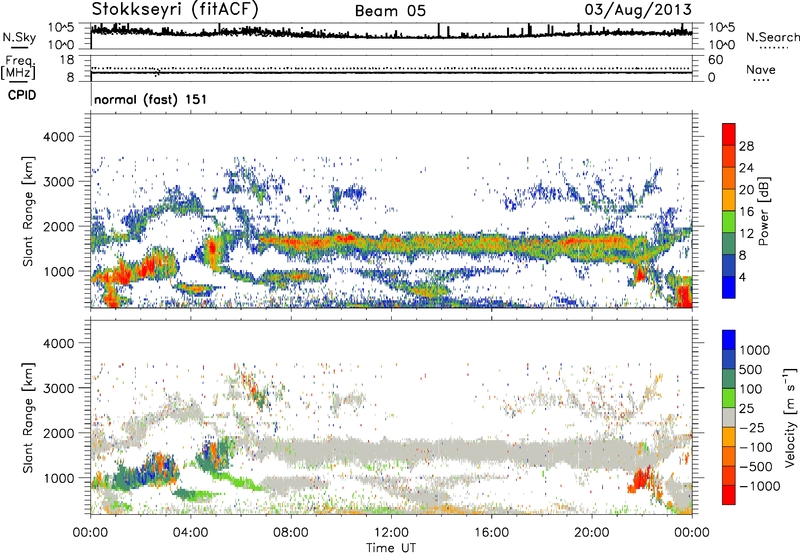Click the 'N.Sky' legend label
The height and width of the screenshot is (554, 800).
[19, 37]
